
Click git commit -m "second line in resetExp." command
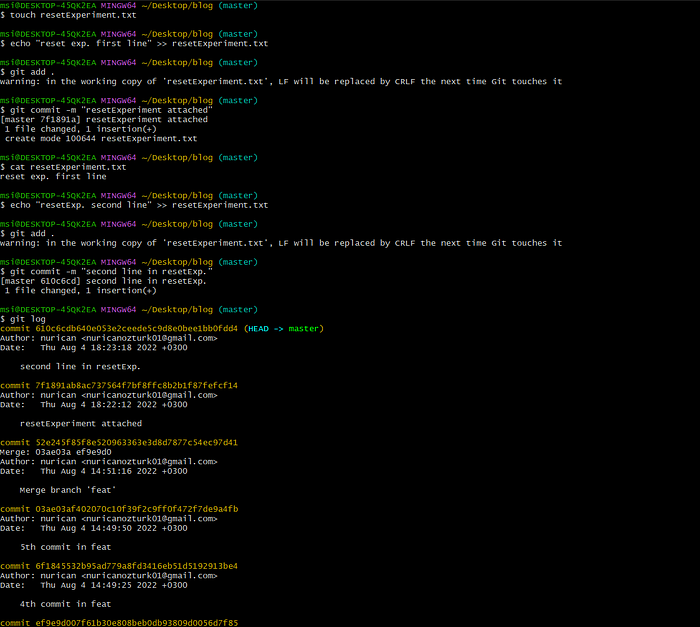106,272
